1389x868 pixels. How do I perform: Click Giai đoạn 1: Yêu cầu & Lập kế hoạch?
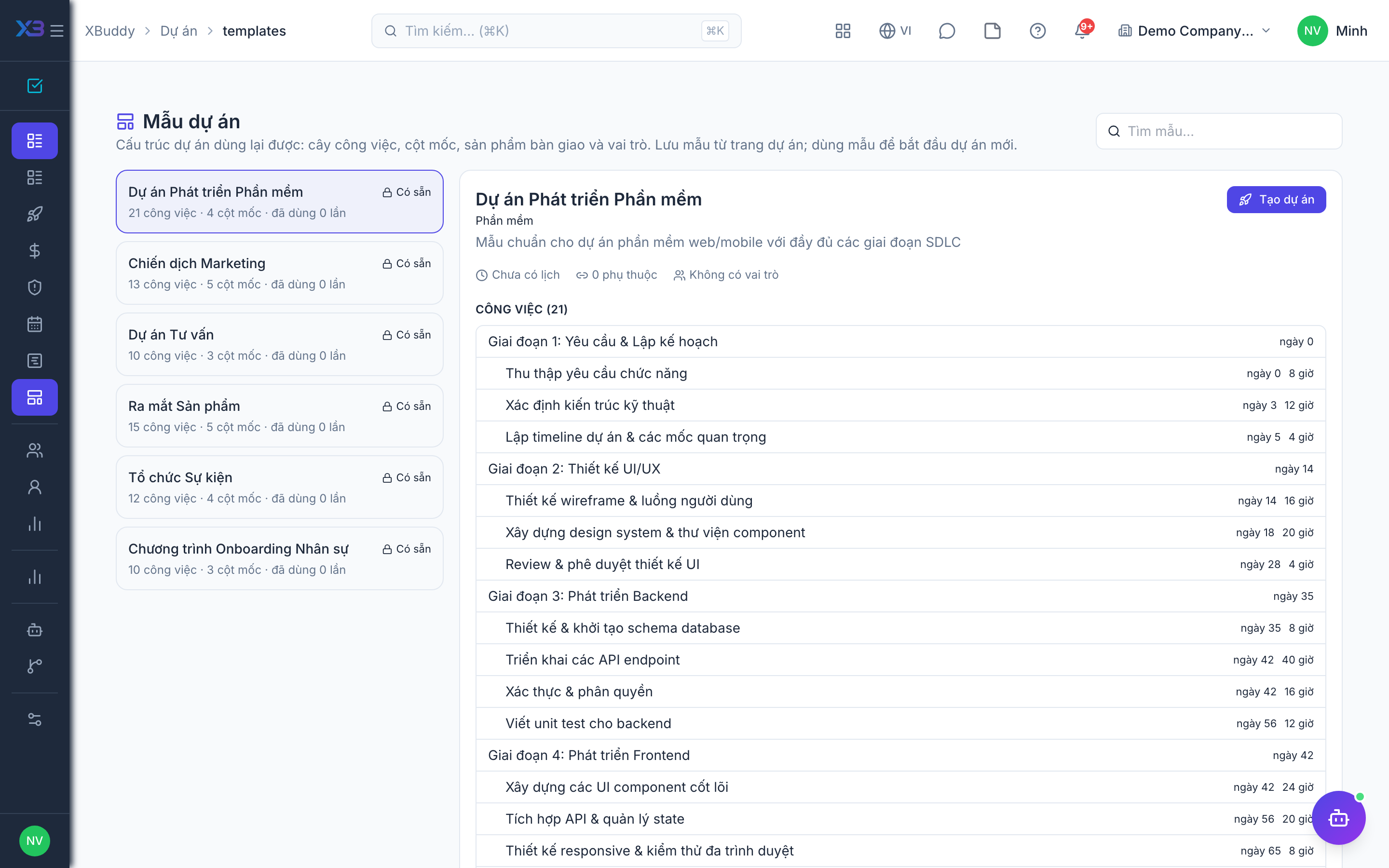click(x=900, y=341)
